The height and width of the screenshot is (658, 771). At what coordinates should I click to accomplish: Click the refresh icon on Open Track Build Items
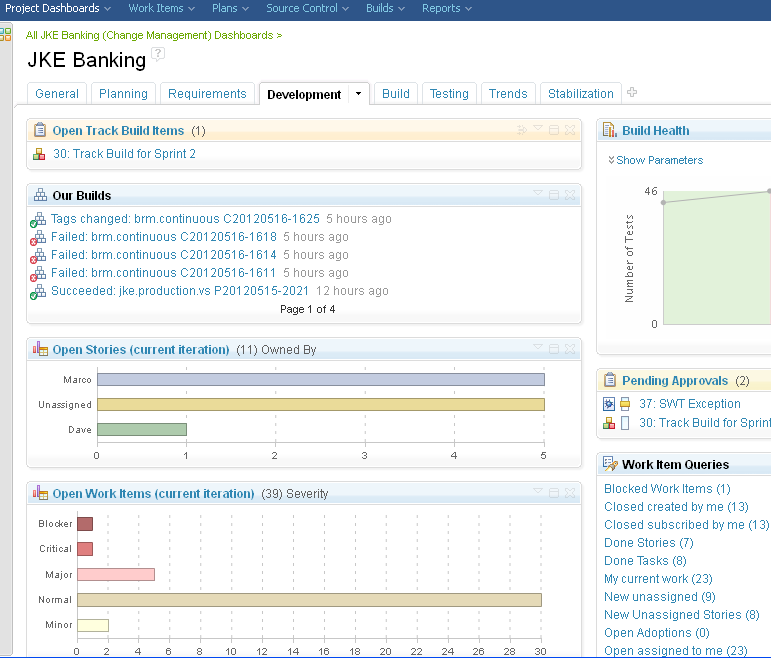click(521, 130)
